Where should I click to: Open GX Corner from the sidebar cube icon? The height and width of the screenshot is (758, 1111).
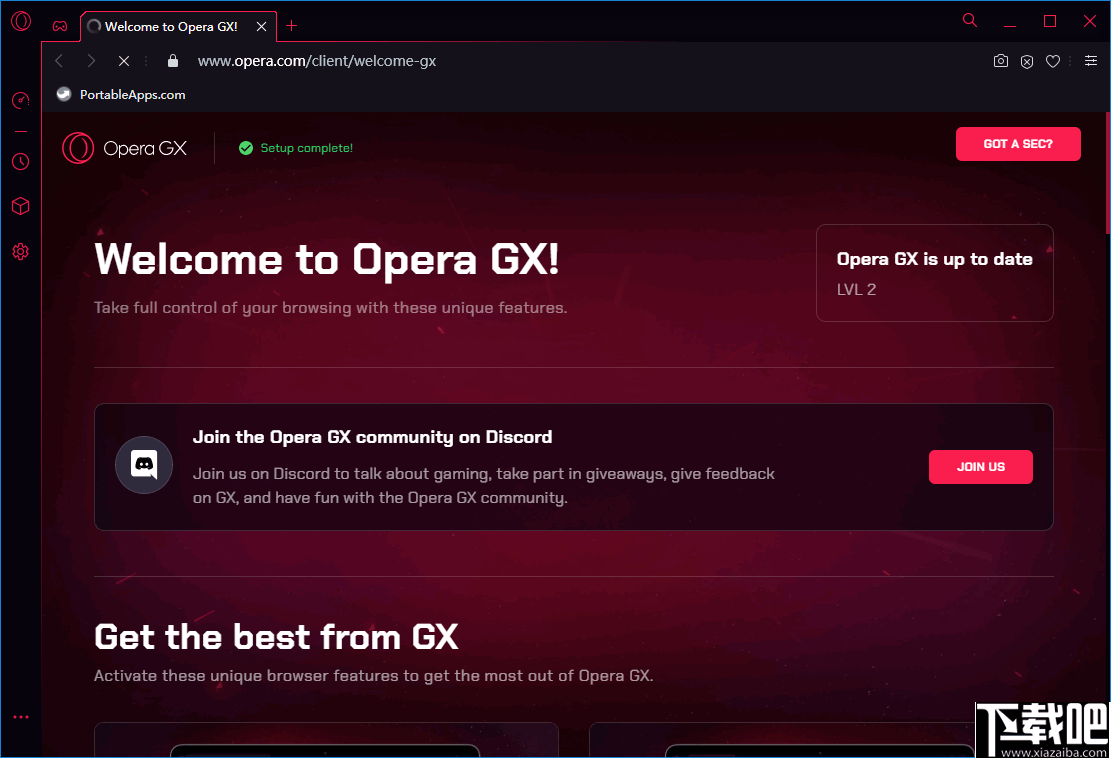point(20,206)
